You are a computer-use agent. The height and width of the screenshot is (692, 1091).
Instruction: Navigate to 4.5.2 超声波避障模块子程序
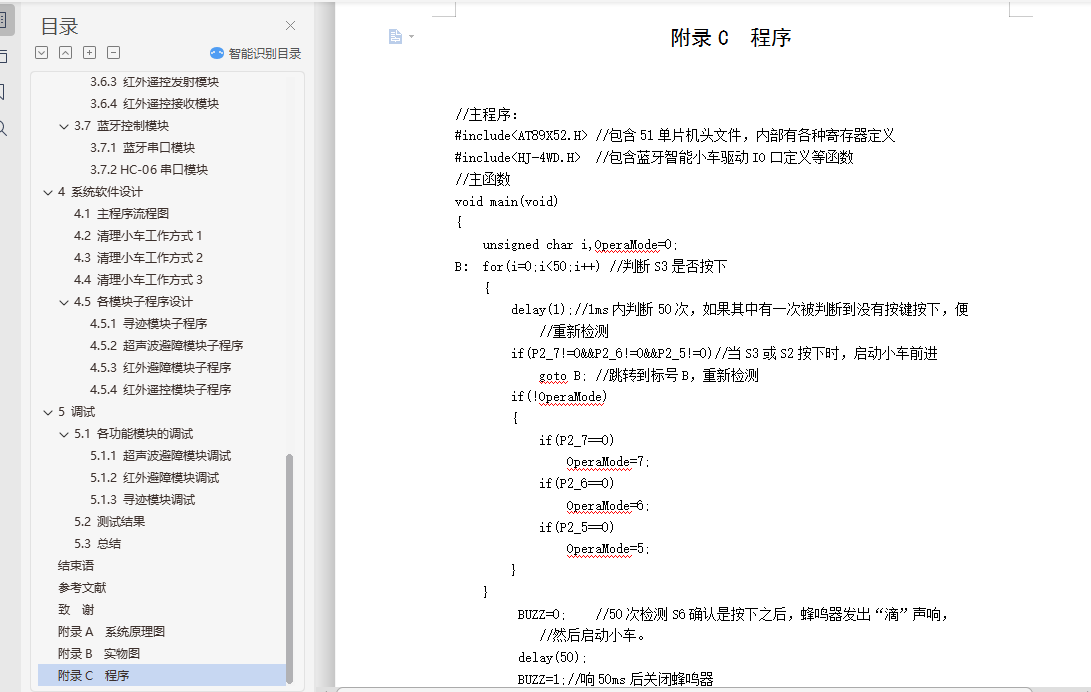(167, 346)
